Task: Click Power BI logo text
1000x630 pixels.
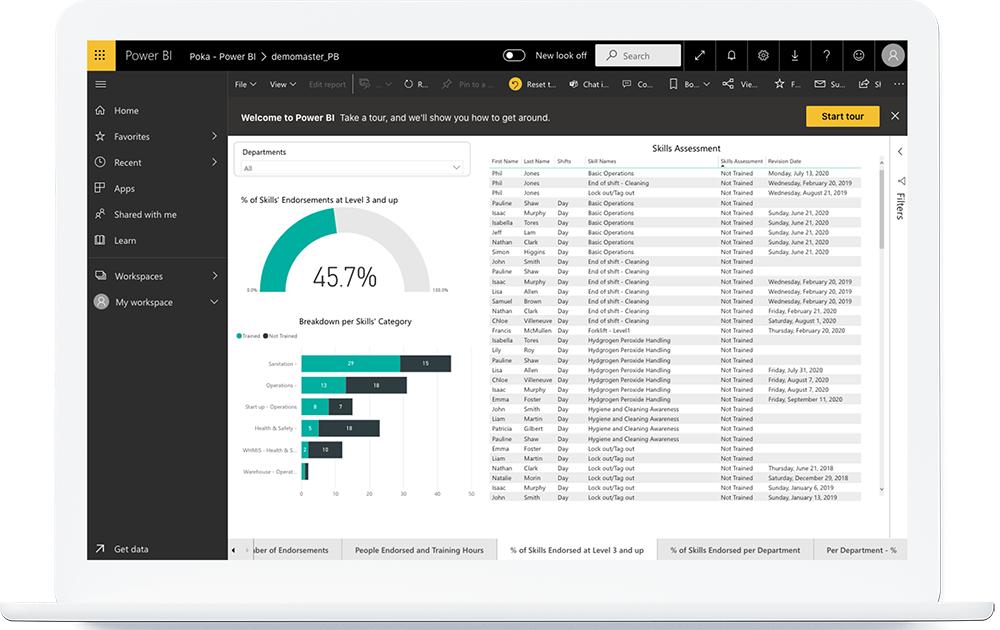Action: (x=149, y=55)
